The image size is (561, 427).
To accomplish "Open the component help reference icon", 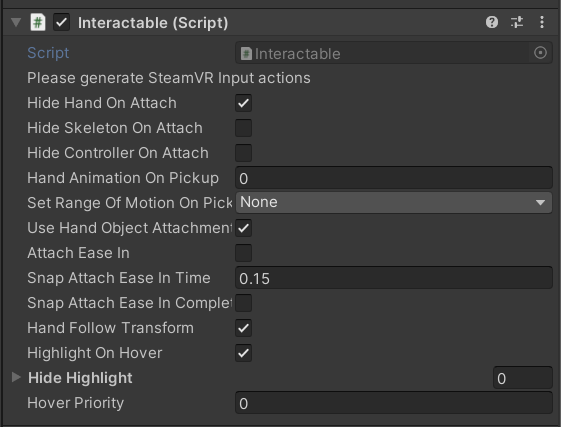I will (492, 22).
